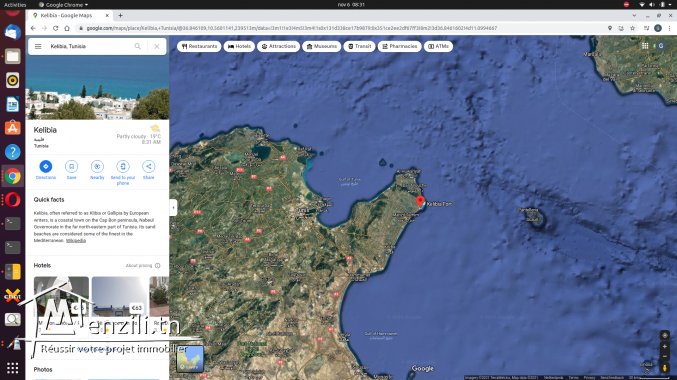The height and width of the screenshot is (380, 677).
Task: Click the search magnifier in Maps search box
Action: coord(138,46)
